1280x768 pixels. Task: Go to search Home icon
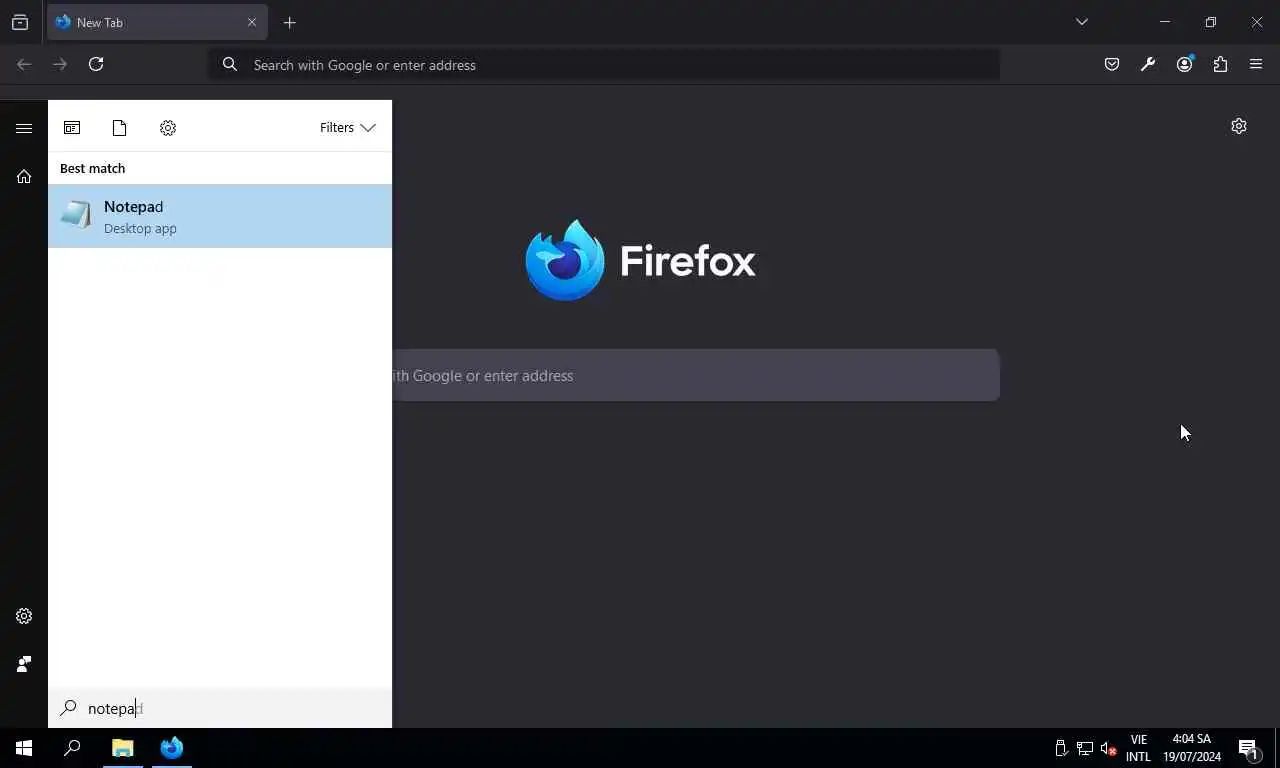tap(24, 176)
